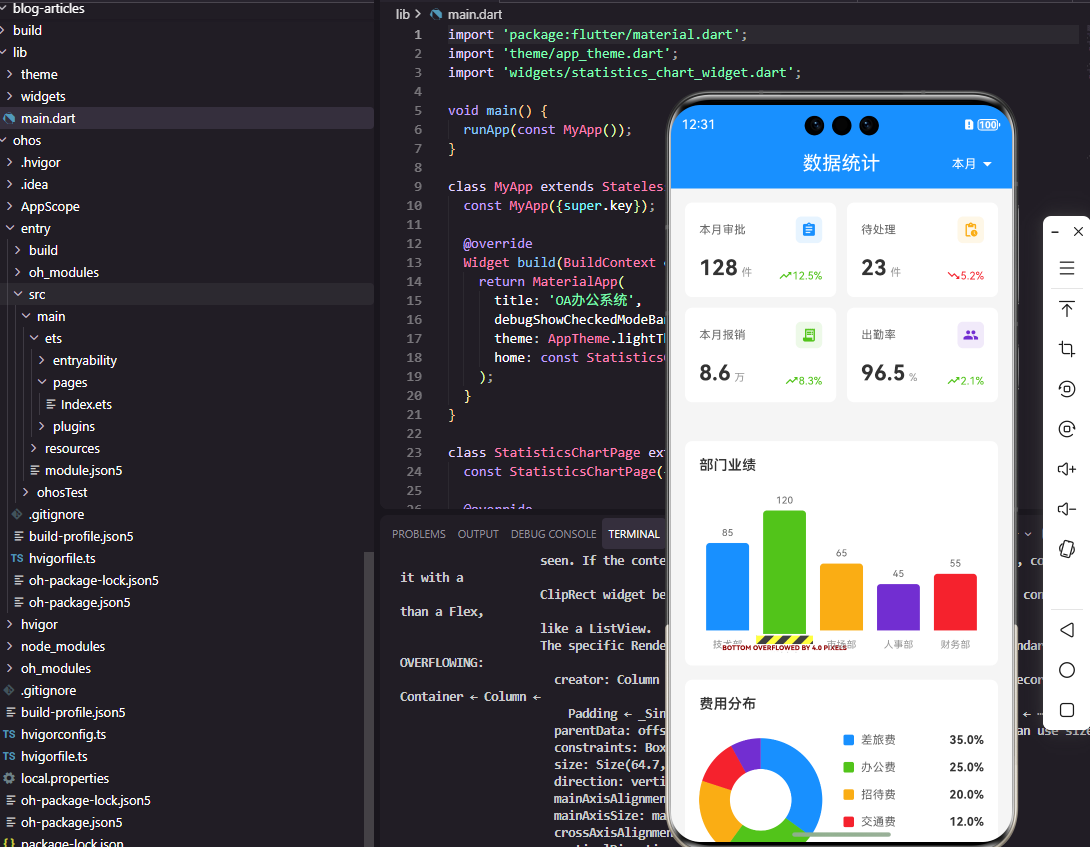The image size is (1090, 847).
Task: Tap the purple people icon on 出勤率 card
Action: (970, 335)
